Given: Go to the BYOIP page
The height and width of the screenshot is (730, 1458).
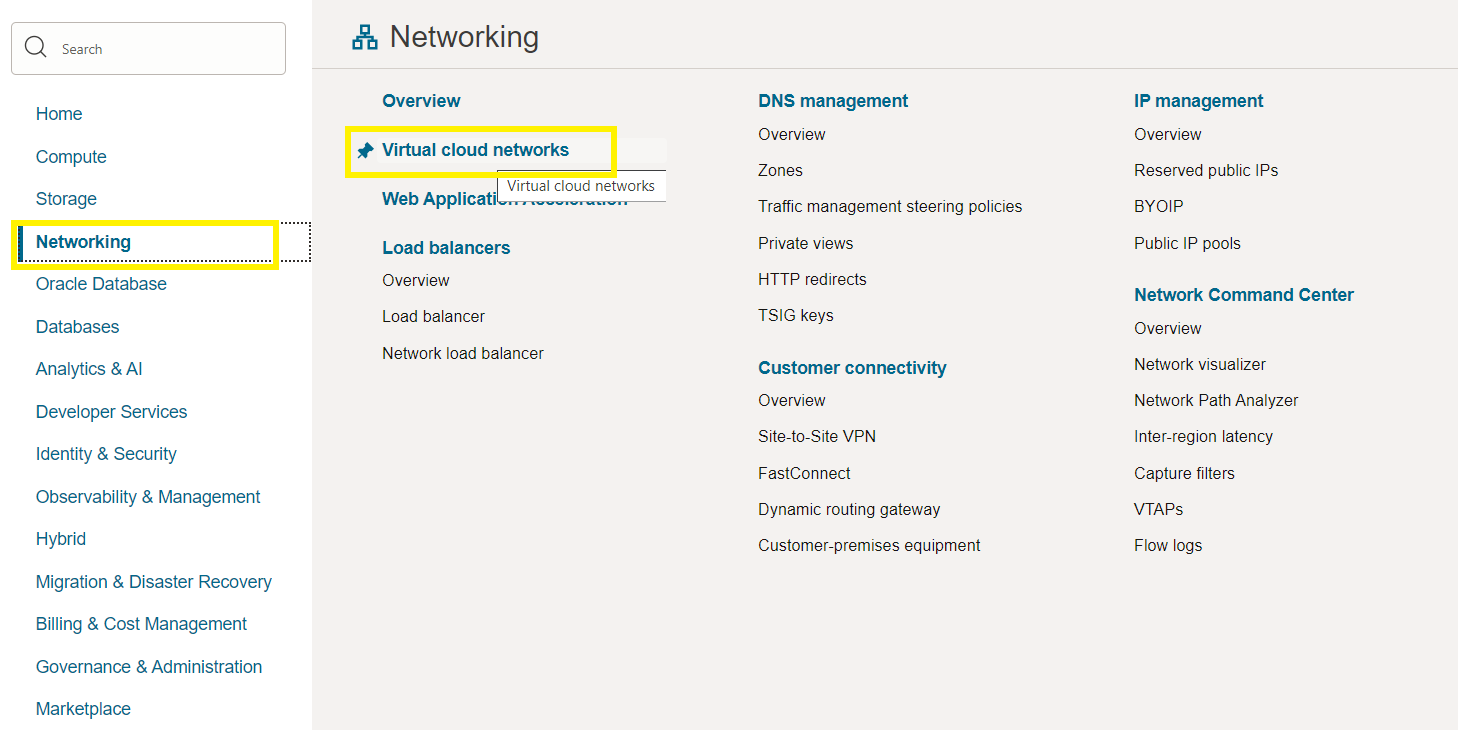Looking at the screenshot, I should [x=1158, y=207].
